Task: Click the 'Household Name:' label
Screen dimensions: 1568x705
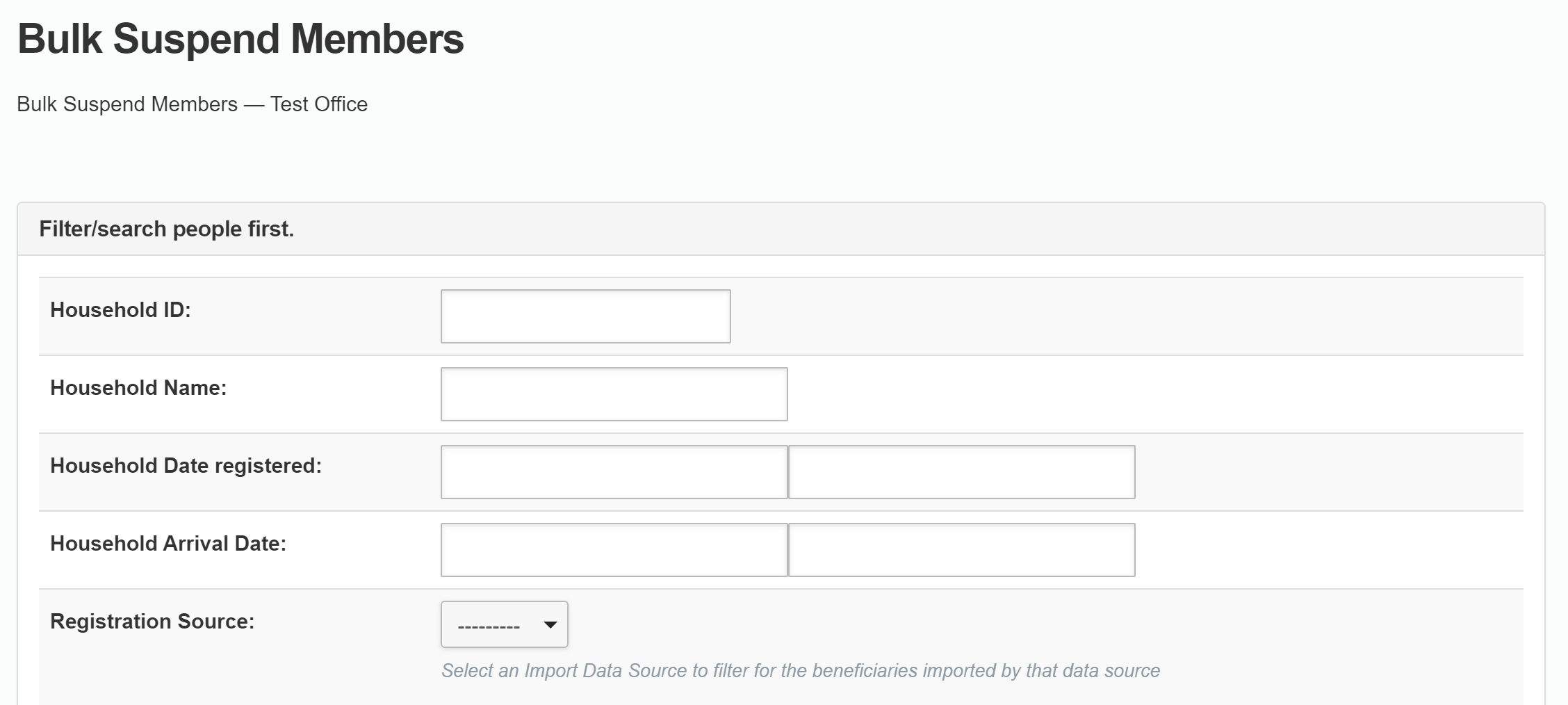Action: 138,388
